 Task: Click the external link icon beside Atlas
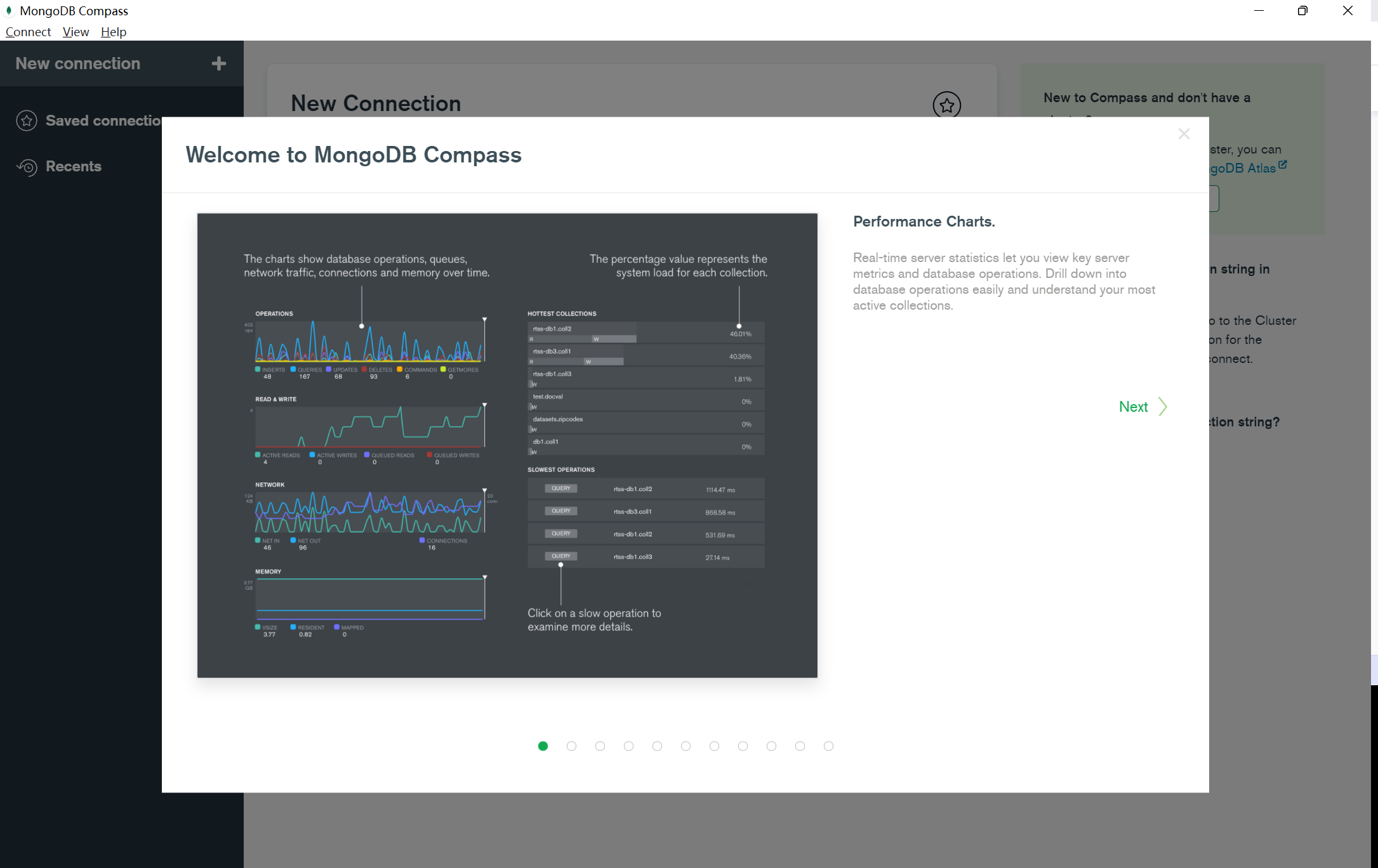(x=1282, y=164)
